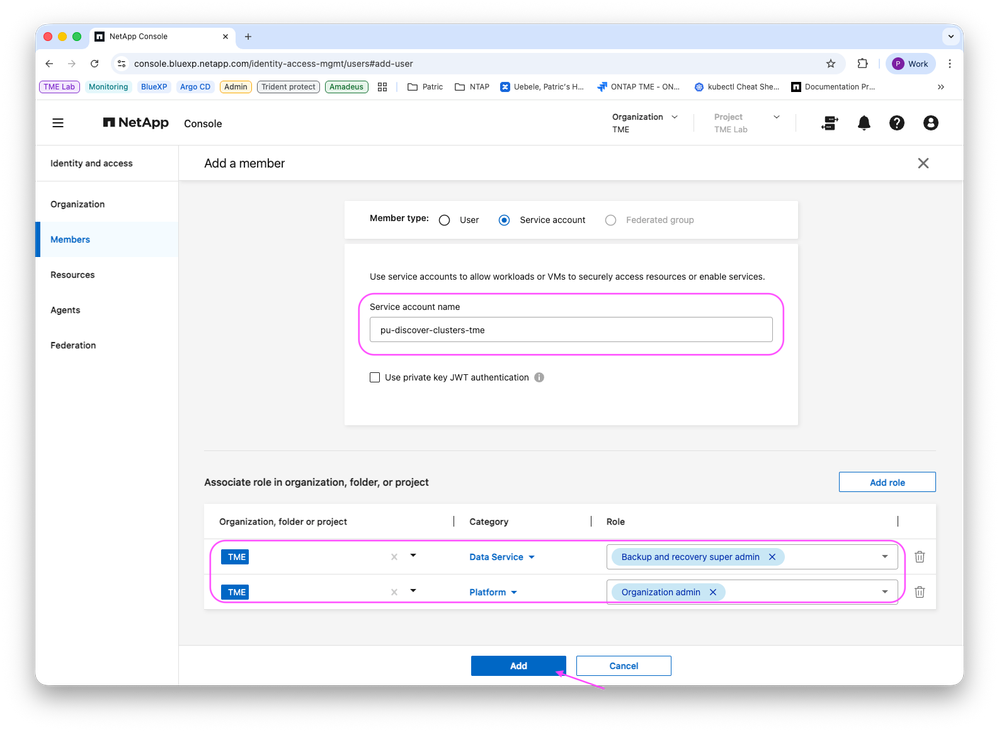Image resolution: width=999 pixels, height=732 pixels.
Task: Close the NetApp Console tab
Action: coord(225,36)
